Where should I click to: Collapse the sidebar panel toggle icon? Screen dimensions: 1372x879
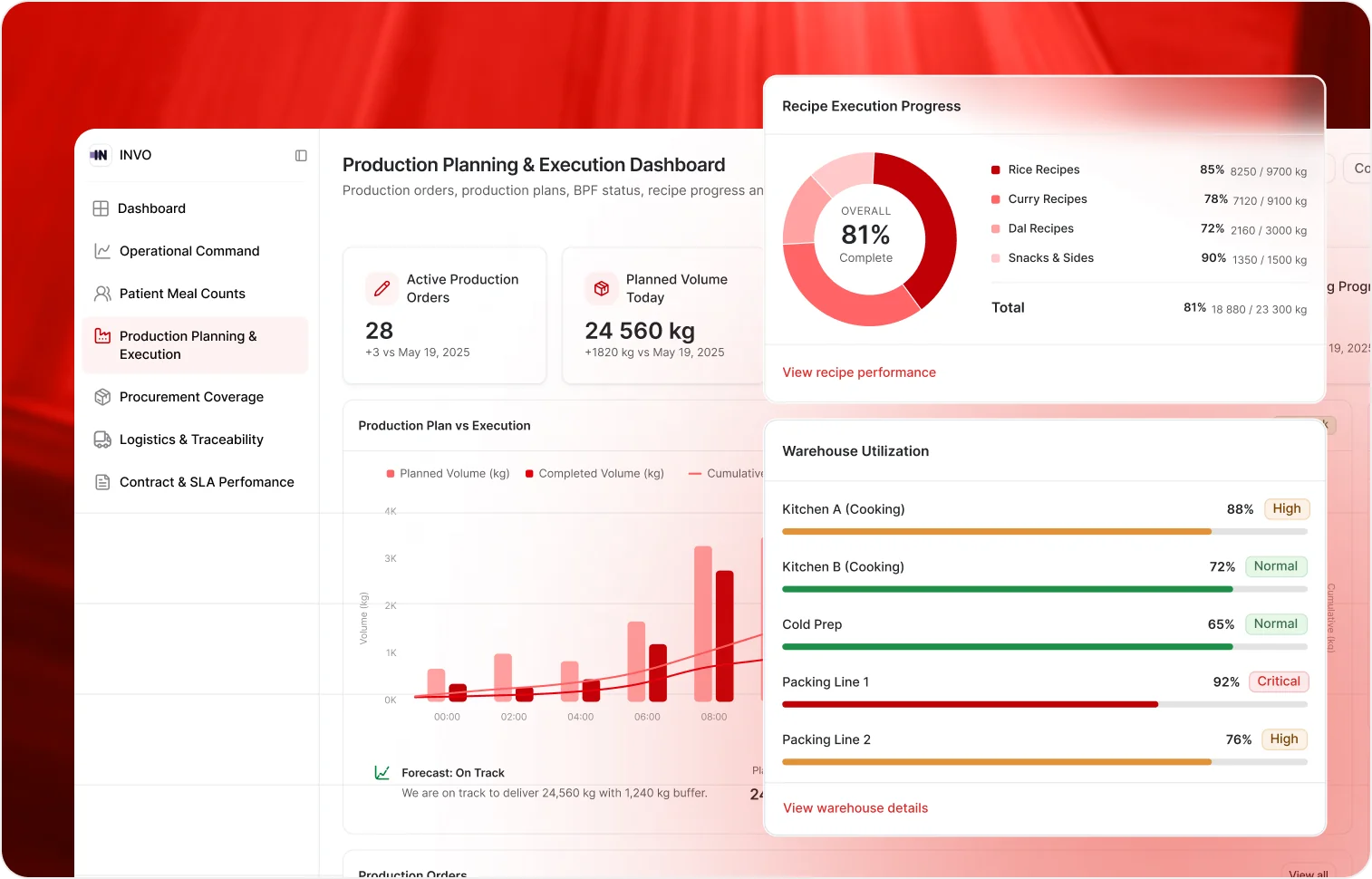point(301,156)
